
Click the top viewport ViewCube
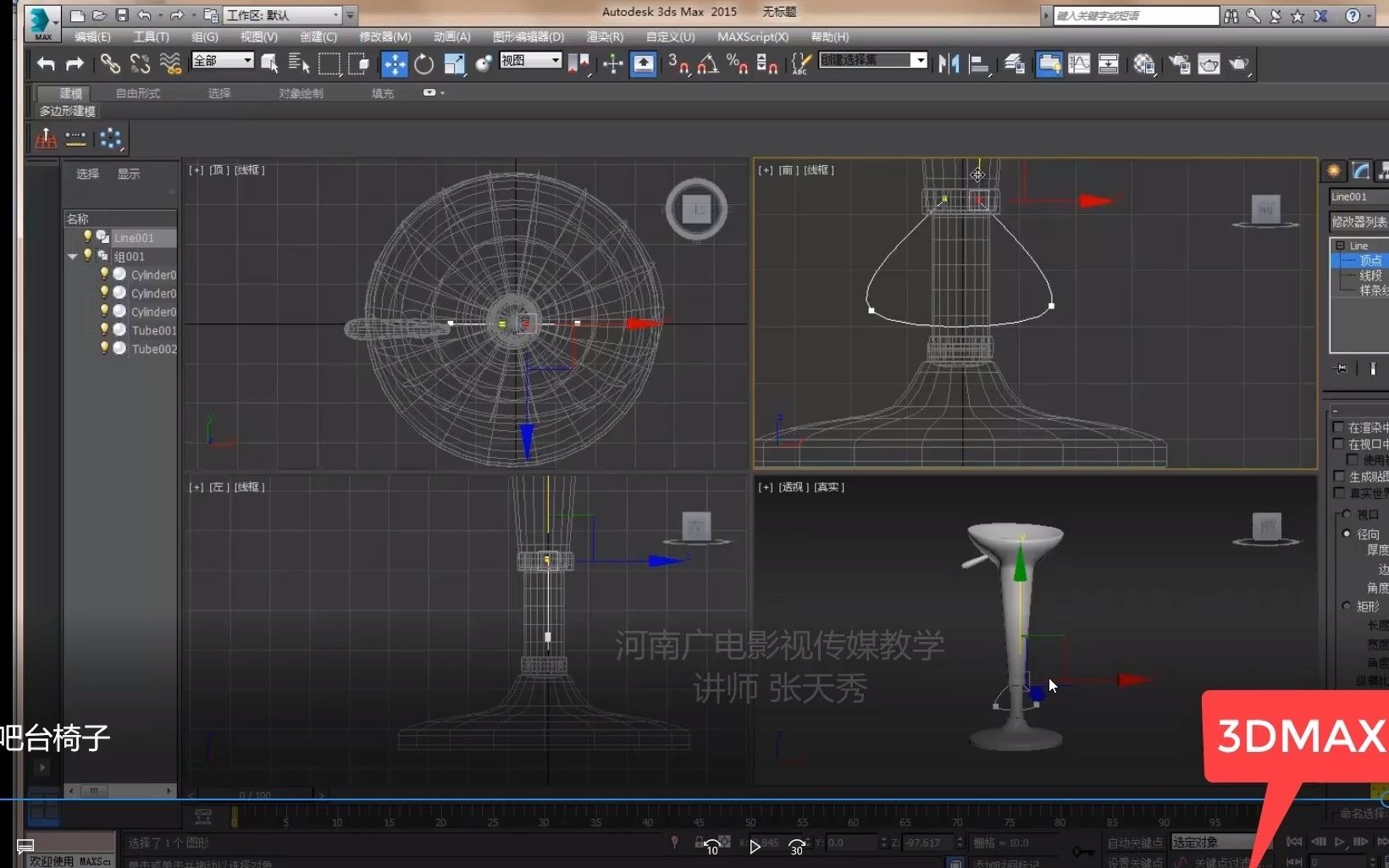[696, 208]
